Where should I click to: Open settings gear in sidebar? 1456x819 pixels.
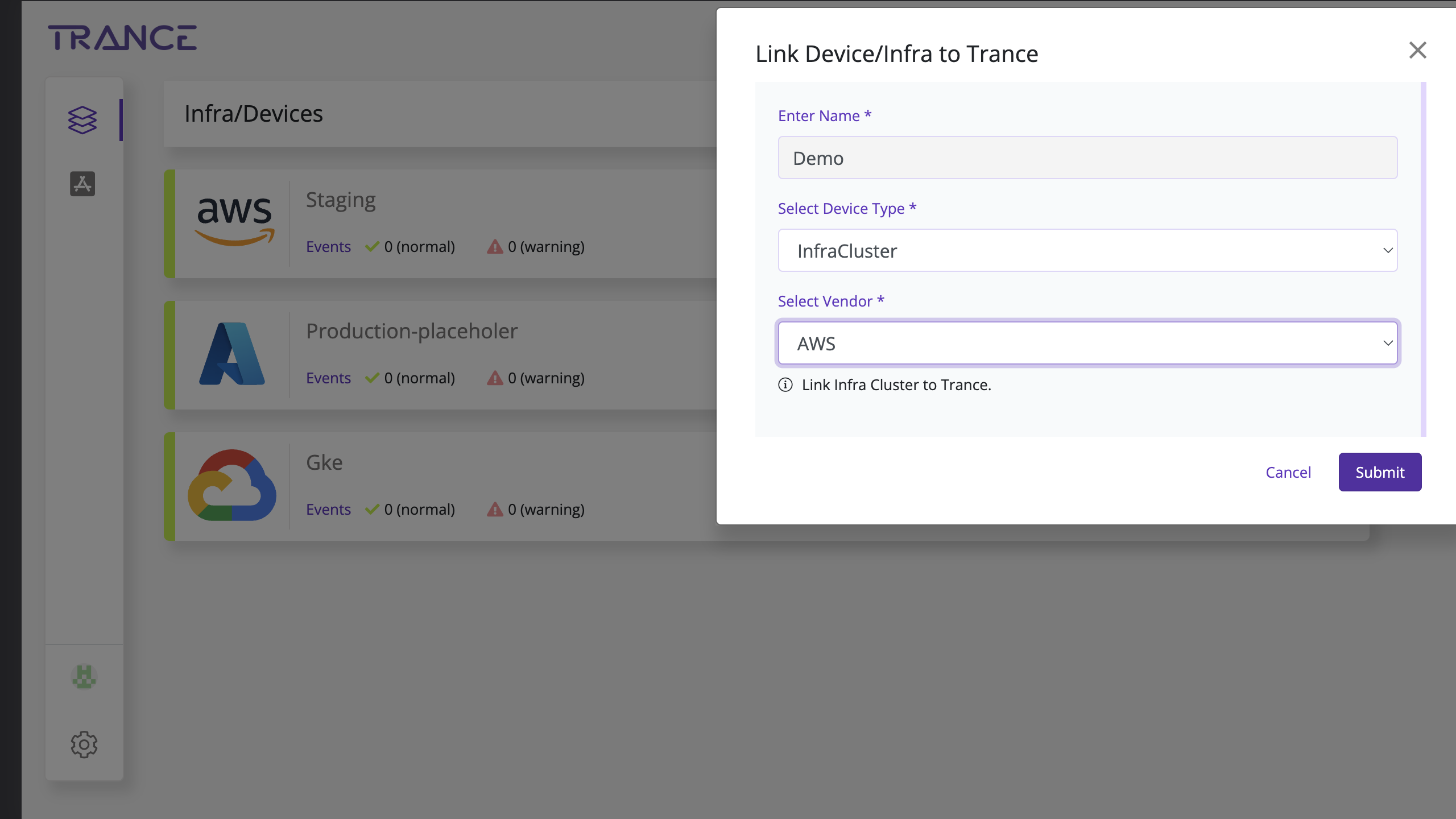84,744
